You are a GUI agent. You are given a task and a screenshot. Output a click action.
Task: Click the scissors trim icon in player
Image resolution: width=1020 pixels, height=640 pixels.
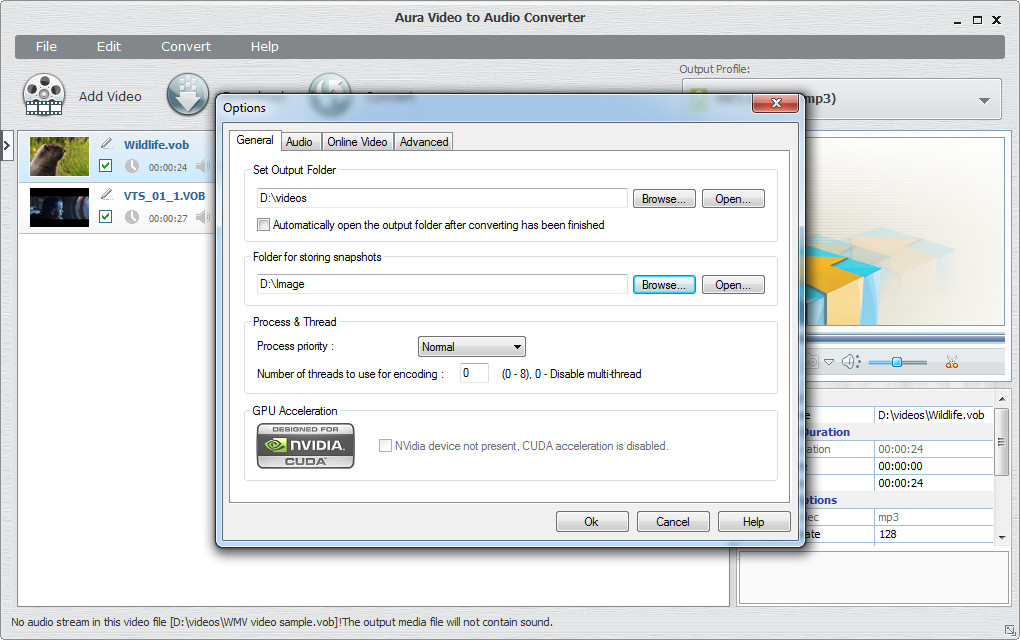point(951,362)
